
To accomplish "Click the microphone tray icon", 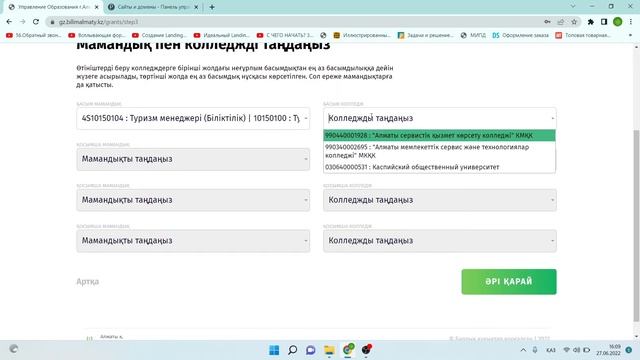I will point(535,350).
